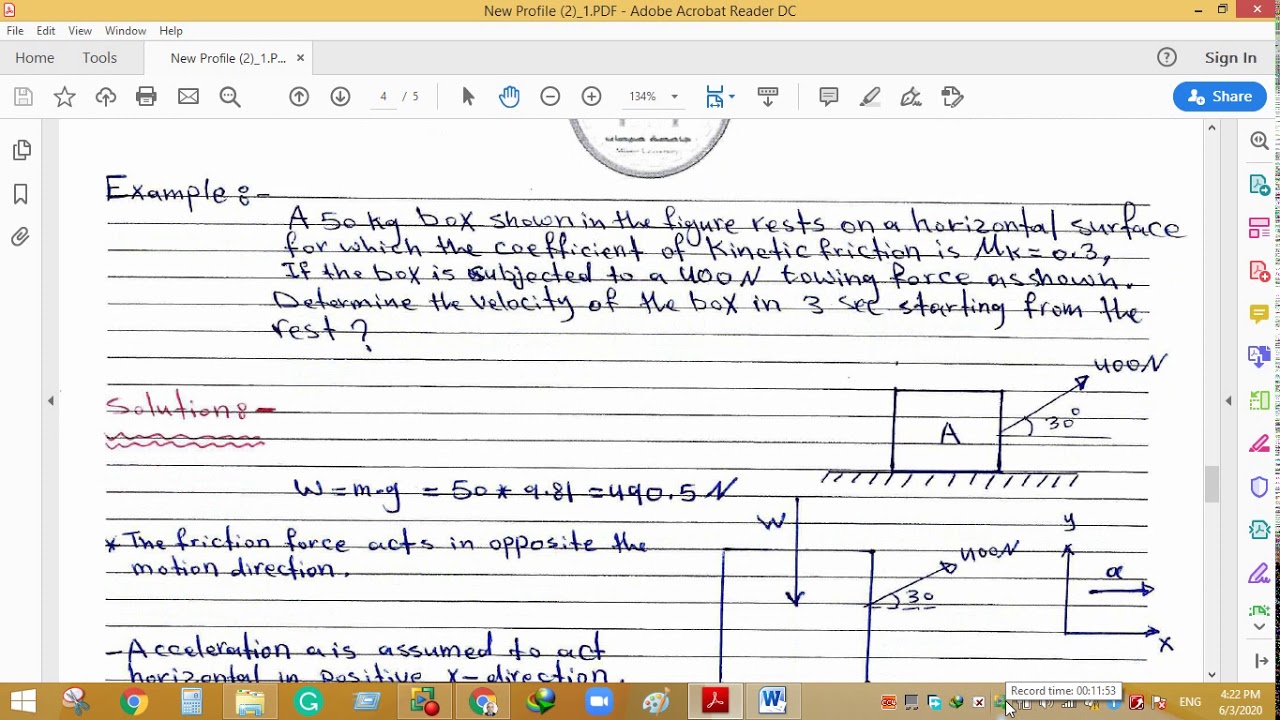Open page thumbnails panel in left sidebar
Image resolution: width=1280 pixels, height=720 pixels.
21,150
